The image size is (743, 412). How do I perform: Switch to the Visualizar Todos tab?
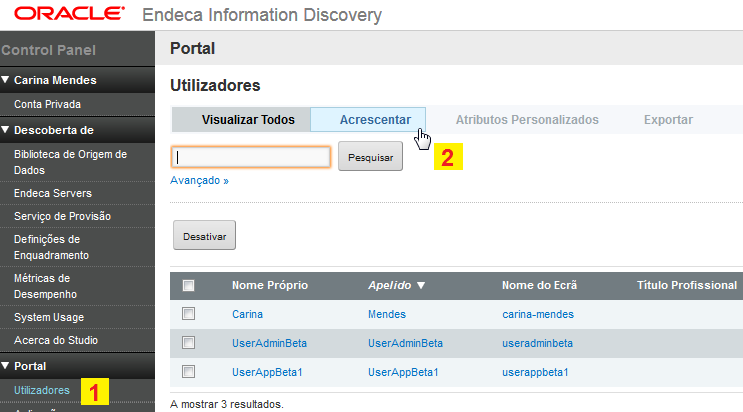[248, 120]
